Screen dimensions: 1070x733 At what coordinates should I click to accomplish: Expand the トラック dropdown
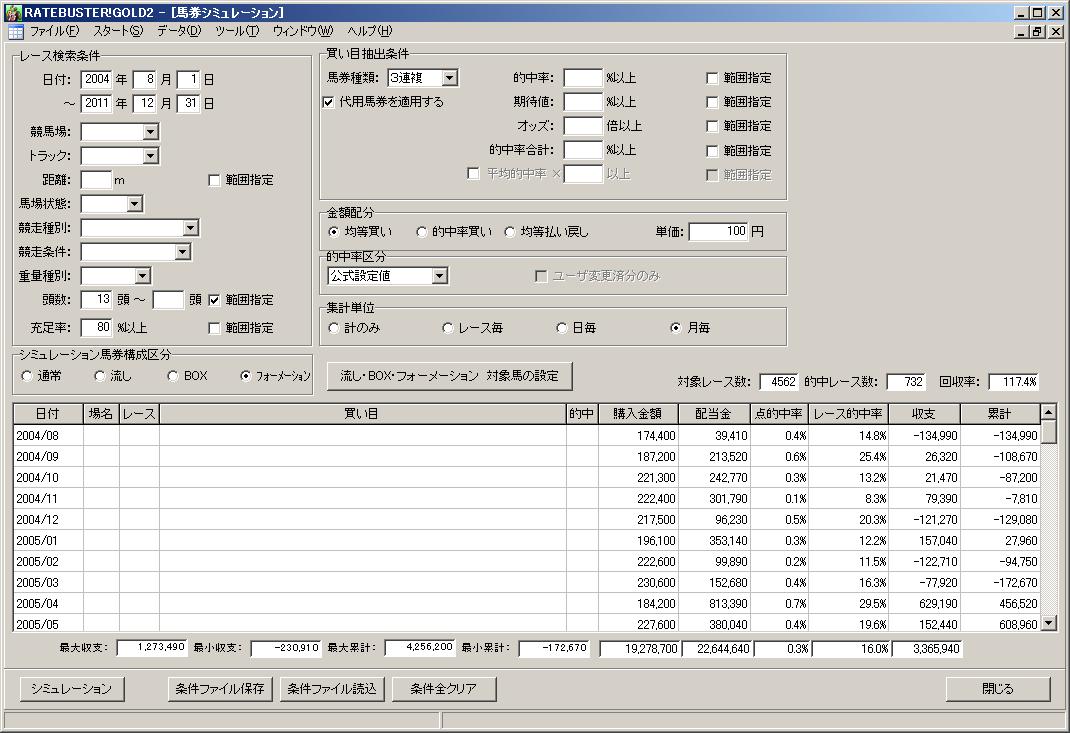[151, 156]
